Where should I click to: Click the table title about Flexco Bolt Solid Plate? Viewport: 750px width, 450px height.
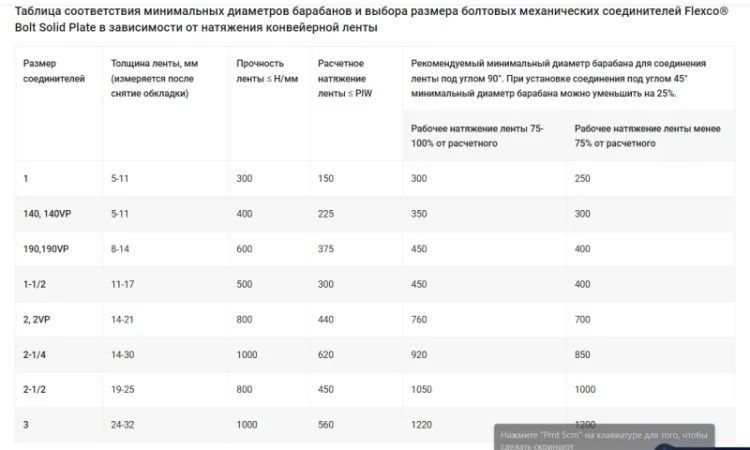click(x=372, y=19)
